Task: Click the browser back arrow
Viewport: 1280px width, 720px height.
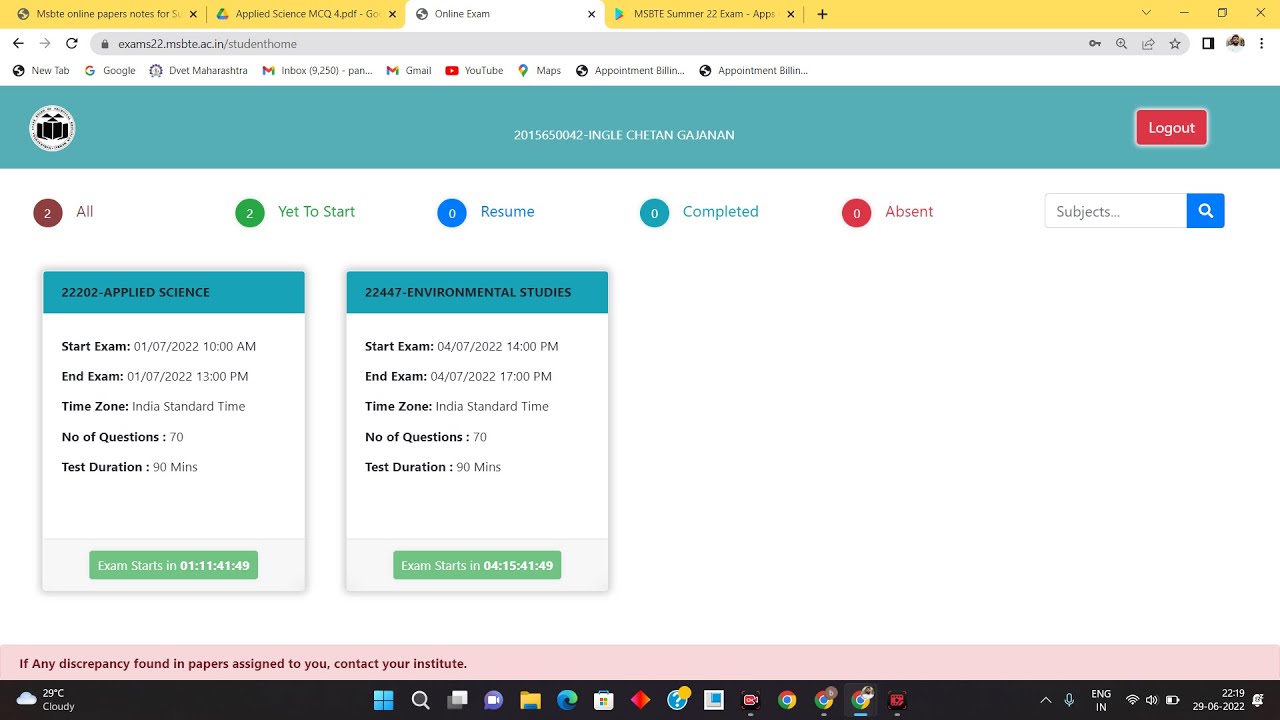Action: [18, 43]
